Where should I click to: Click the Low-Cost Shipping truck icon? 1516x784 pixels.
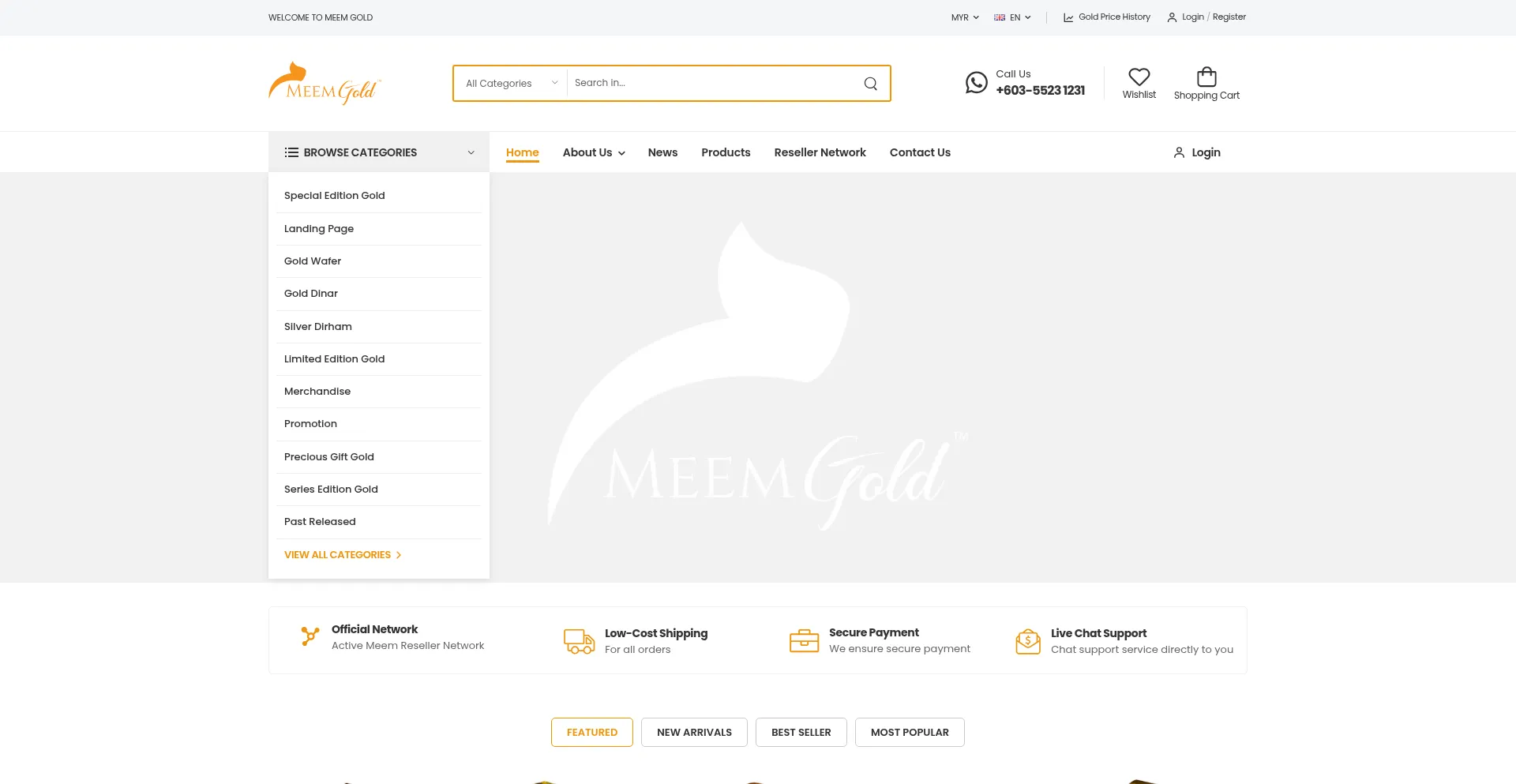click(x=580, y=641)
